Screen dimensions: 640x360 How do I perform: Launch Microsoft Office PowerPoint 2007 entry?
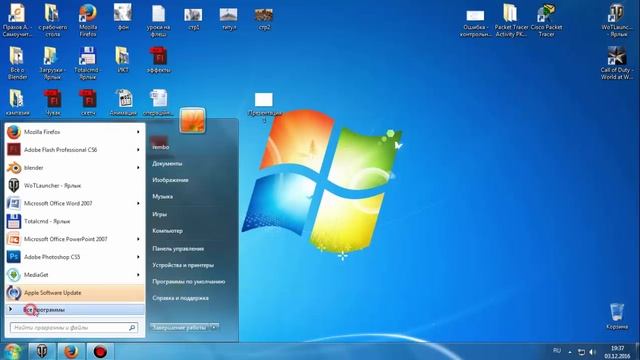pos(75,239)
